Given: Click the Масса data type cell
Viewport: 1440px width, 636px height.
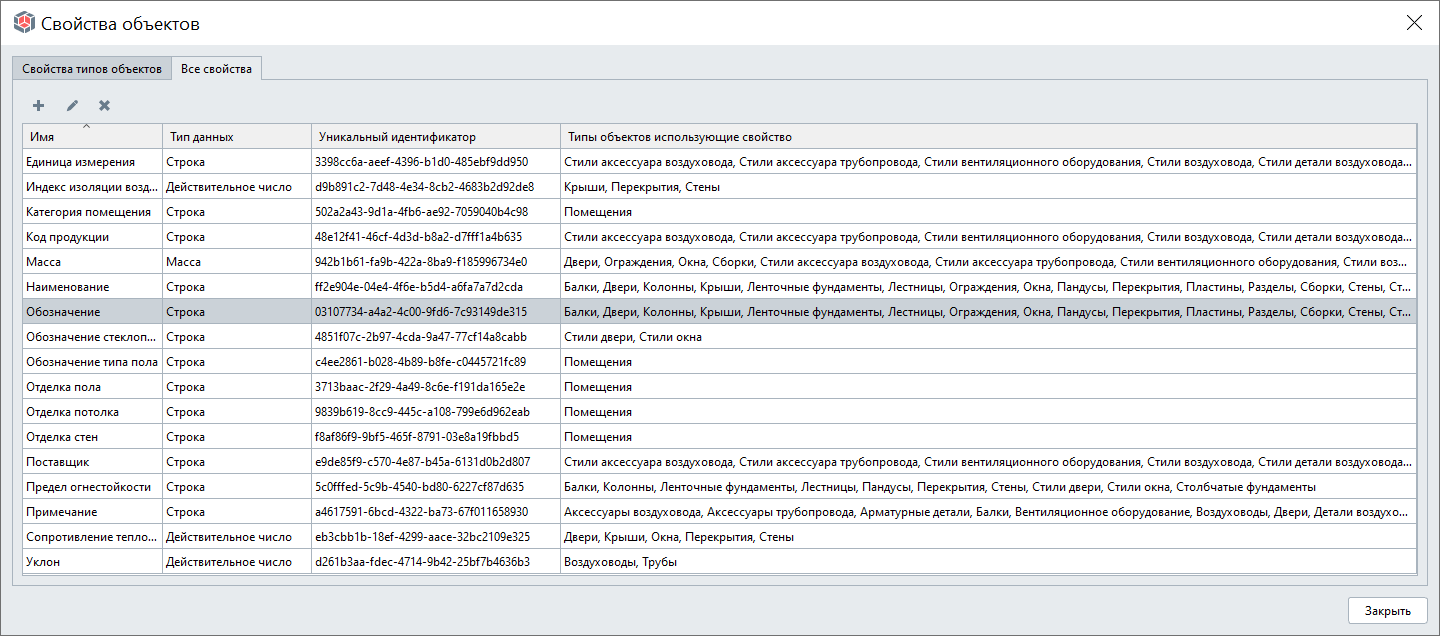Looking at the screenshot, I should [237, 261].
